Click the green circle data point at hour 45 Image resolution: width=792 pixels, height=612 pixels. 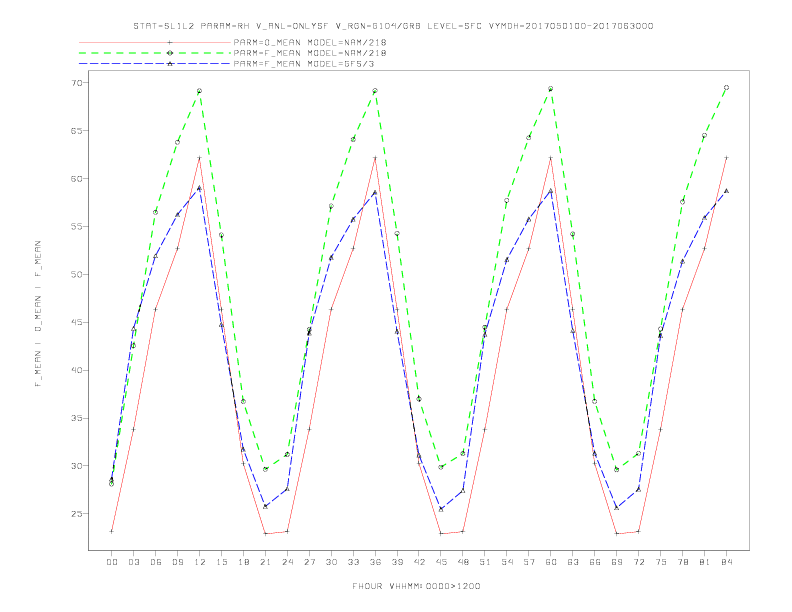[x=441, y=467]
